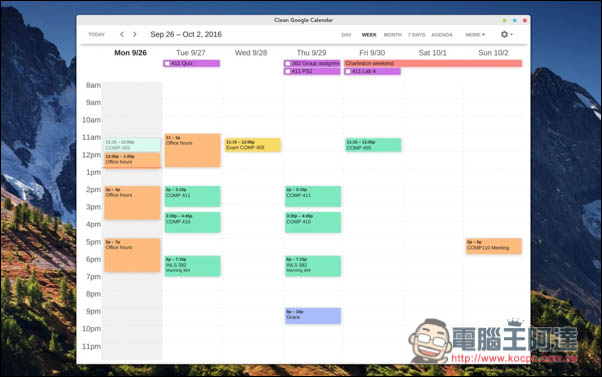Open the settings gear menu

pyautogui.click(x=506, y=35)
